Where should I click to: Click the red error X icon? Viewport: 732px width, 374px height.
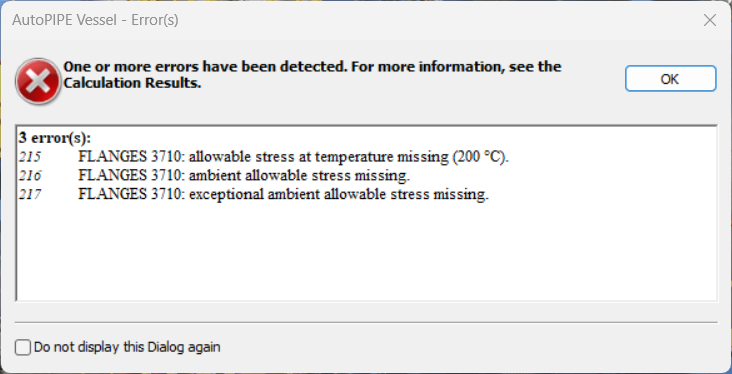pos(38,82)
